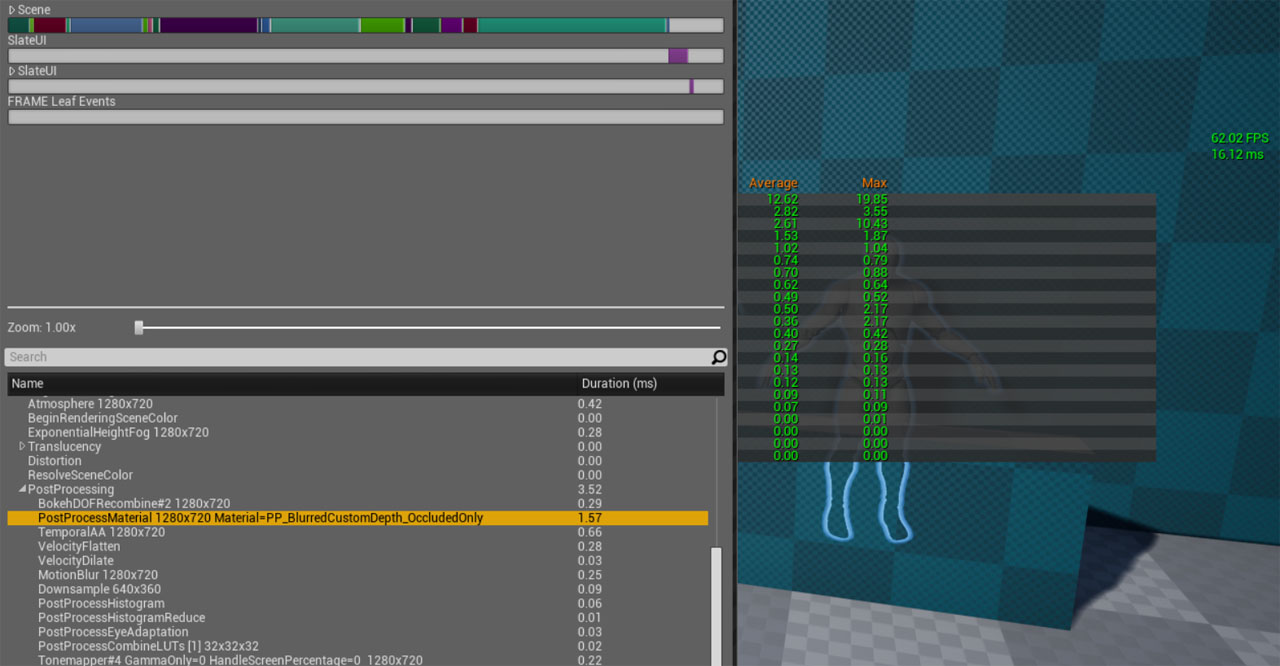This screenshot has height=666, width=1280.
Task: Click the 1.57 duration value
Action: [589, 518]
